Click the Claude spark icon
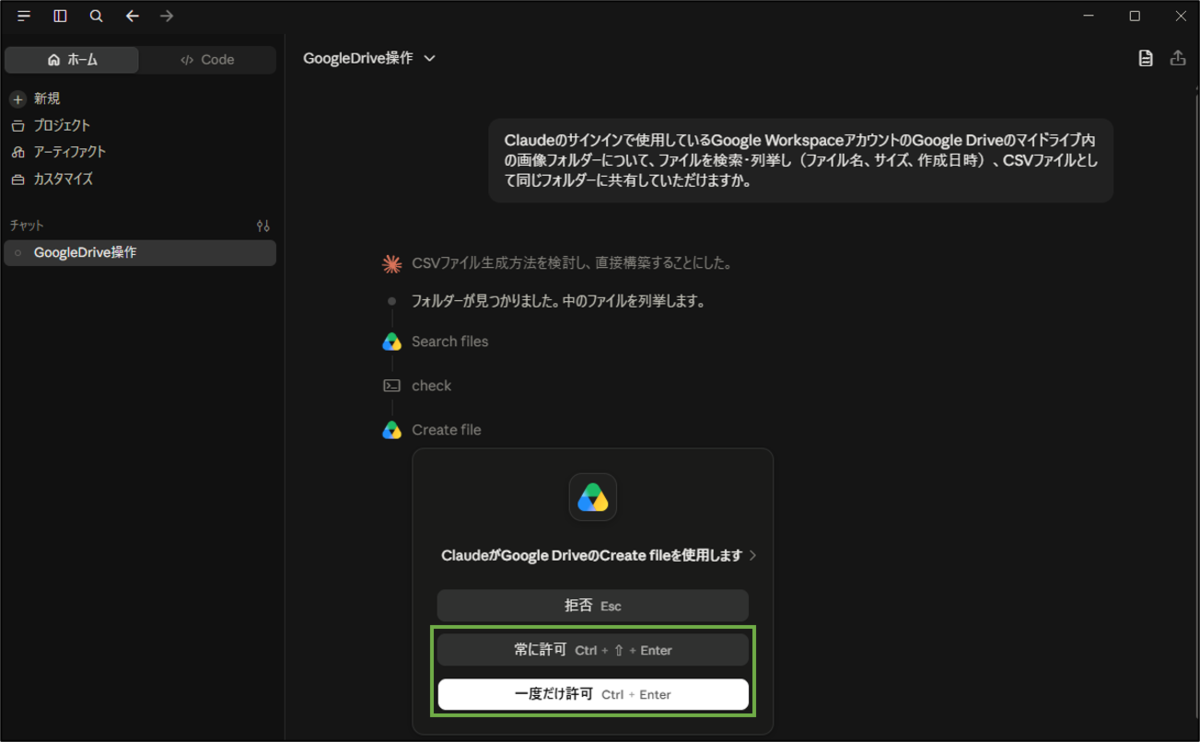The height and width of the screenshot is (742, 1200). 392,264
